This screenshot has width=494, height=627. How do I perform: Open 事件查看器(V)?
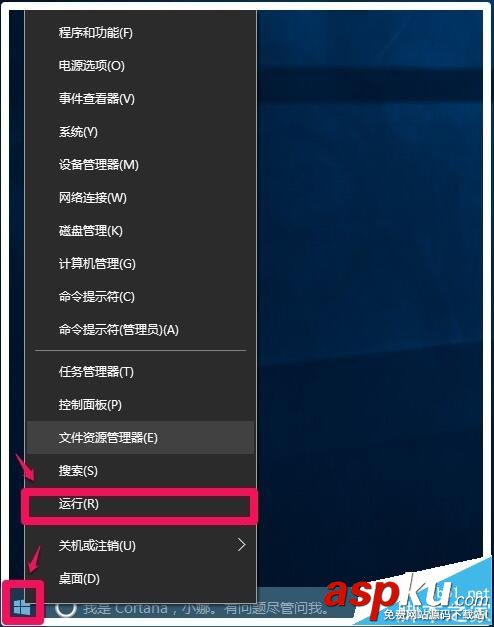tap(140, 99)
